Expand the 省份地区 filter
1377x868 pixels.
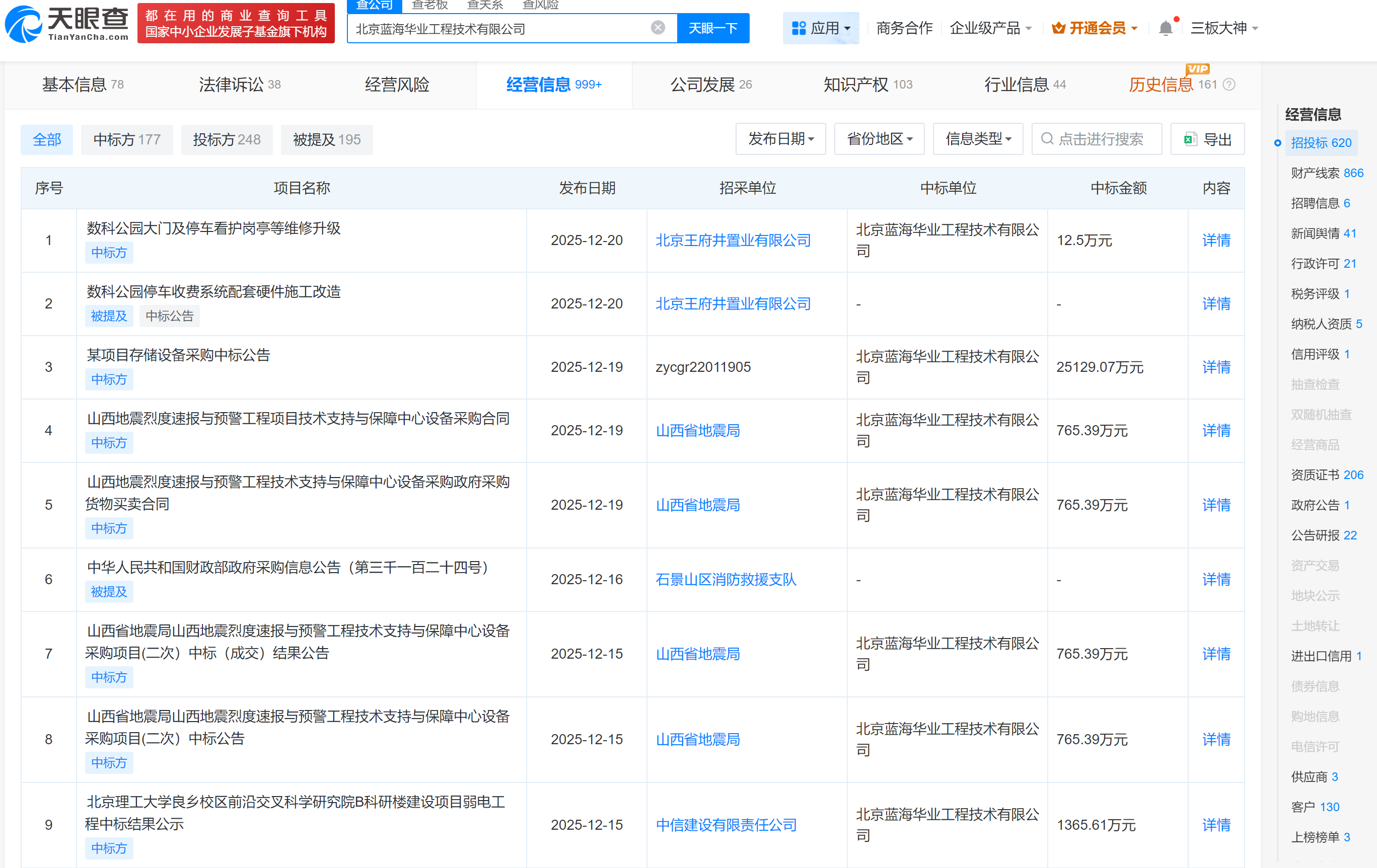(879, 139)
